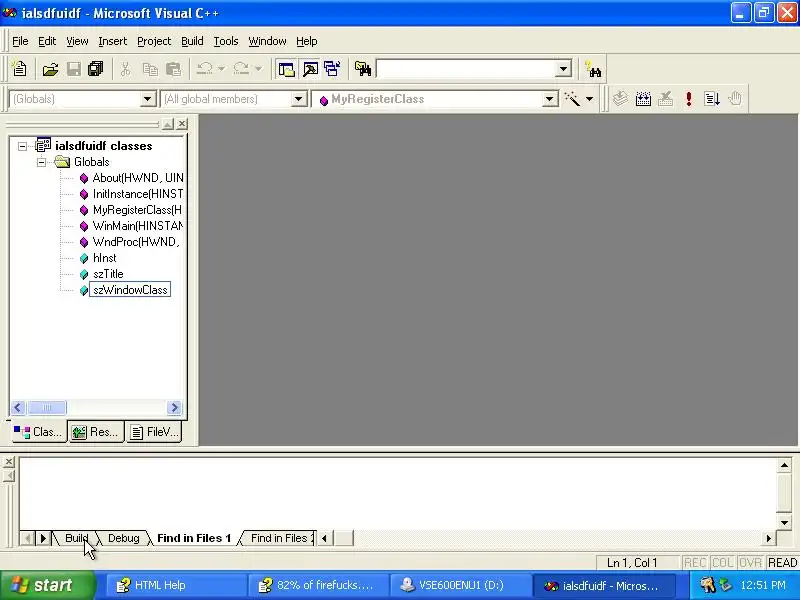Click inside the Find text input field
Viewport: 800px width, 600px height.
pyautogui.click(x=466, y=69)
